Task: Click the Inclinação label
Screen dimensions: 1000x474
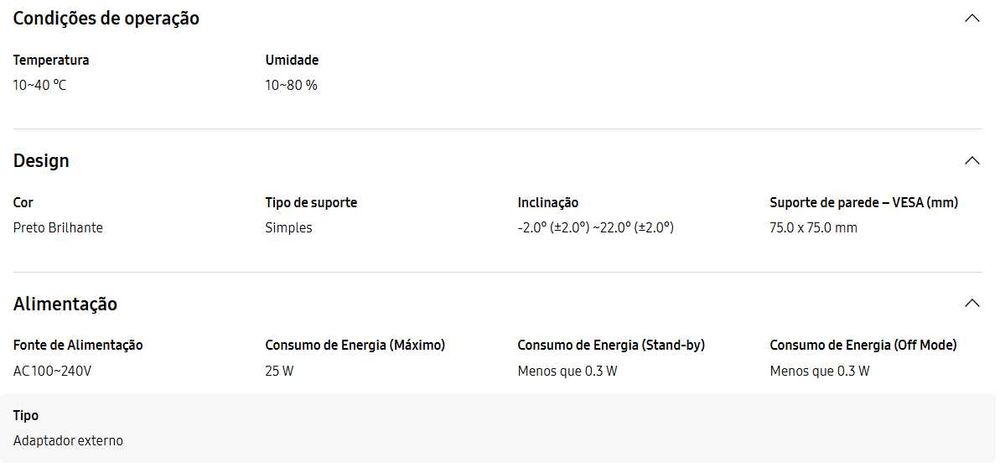Action: point(548,202)
